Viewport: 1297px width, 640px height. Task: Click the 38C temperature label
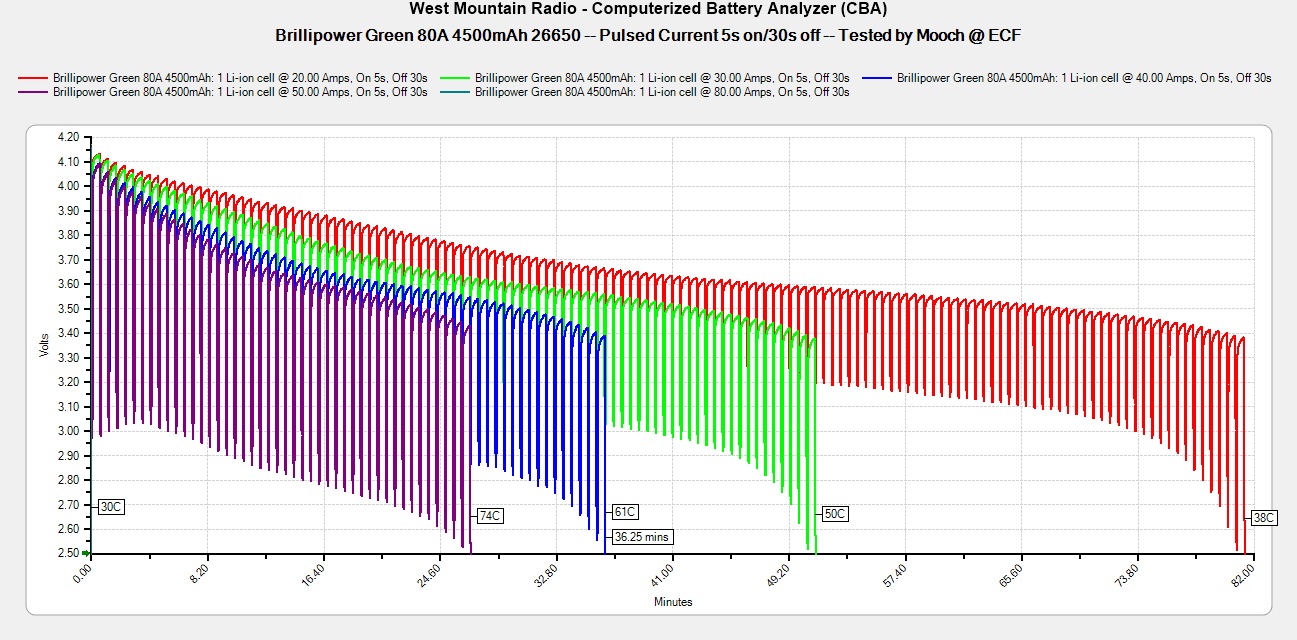pos(1263,518)
